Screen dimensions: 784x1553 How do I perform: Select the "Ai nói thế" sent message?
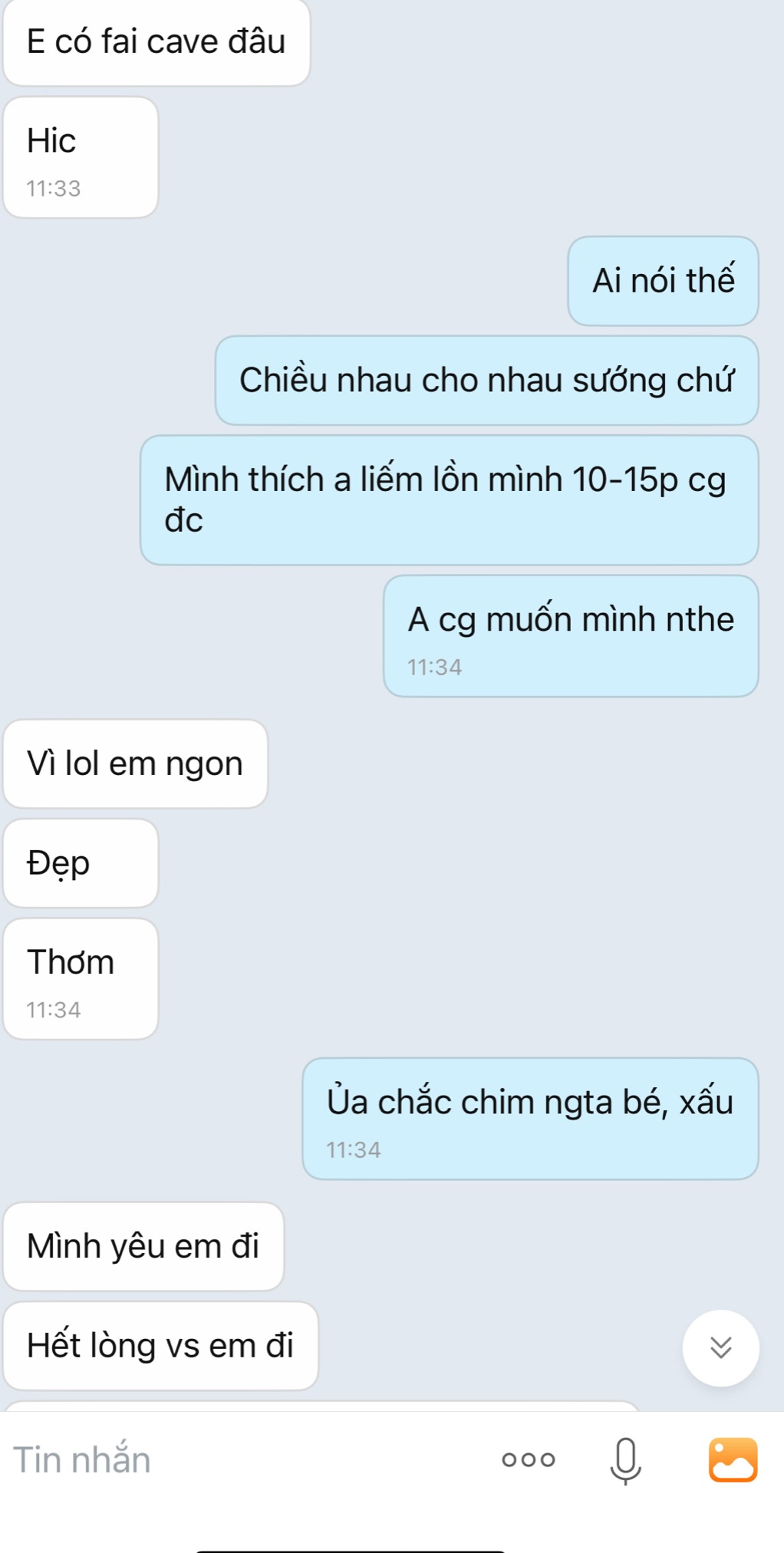(663, 281)
